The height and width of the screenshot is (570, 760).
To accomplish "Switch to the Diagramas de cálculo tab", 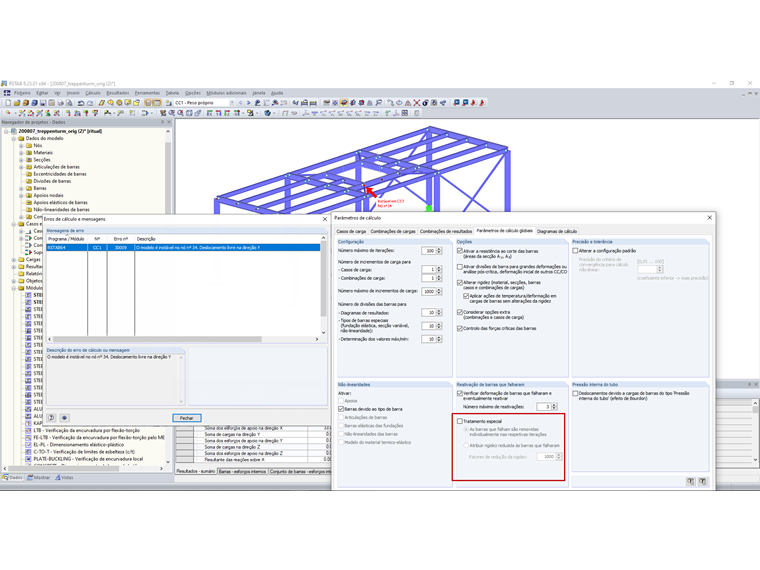I will click(557, 231).
